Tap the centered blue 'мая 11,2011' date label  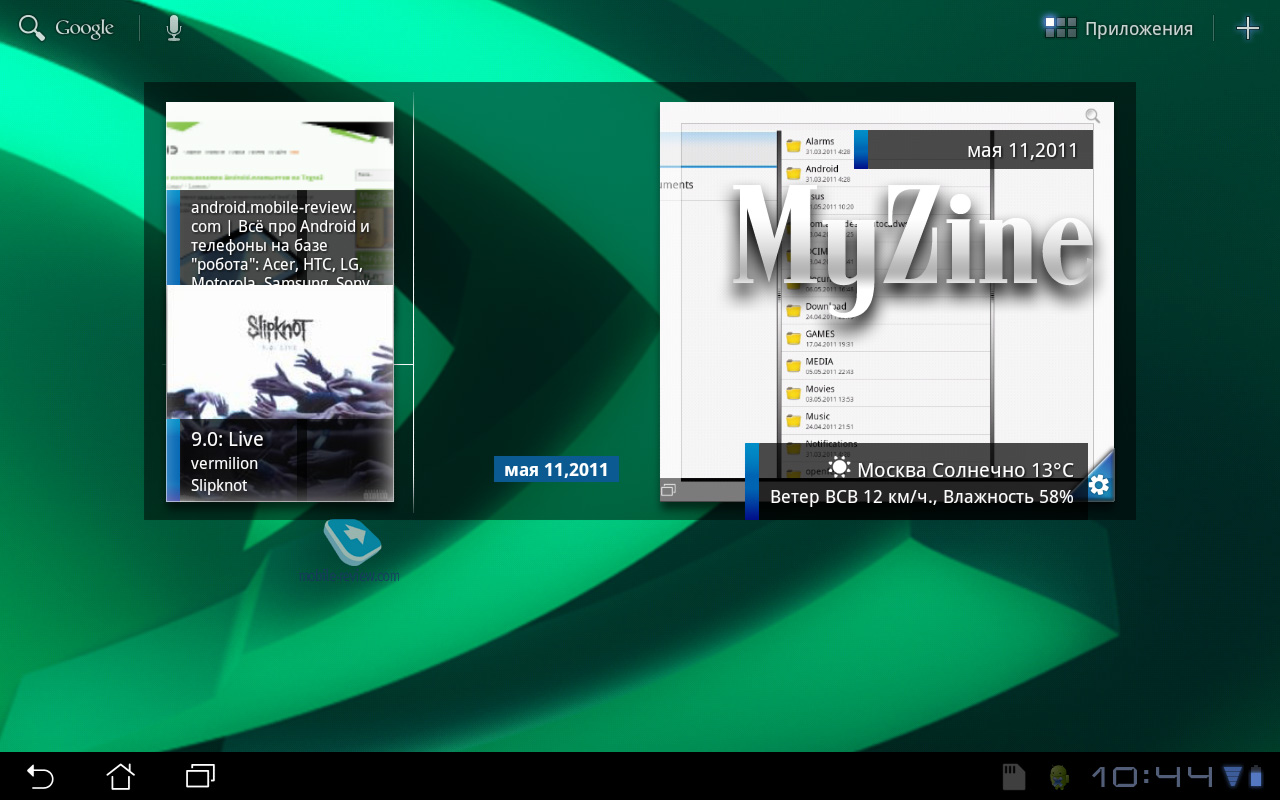point(556,470)
